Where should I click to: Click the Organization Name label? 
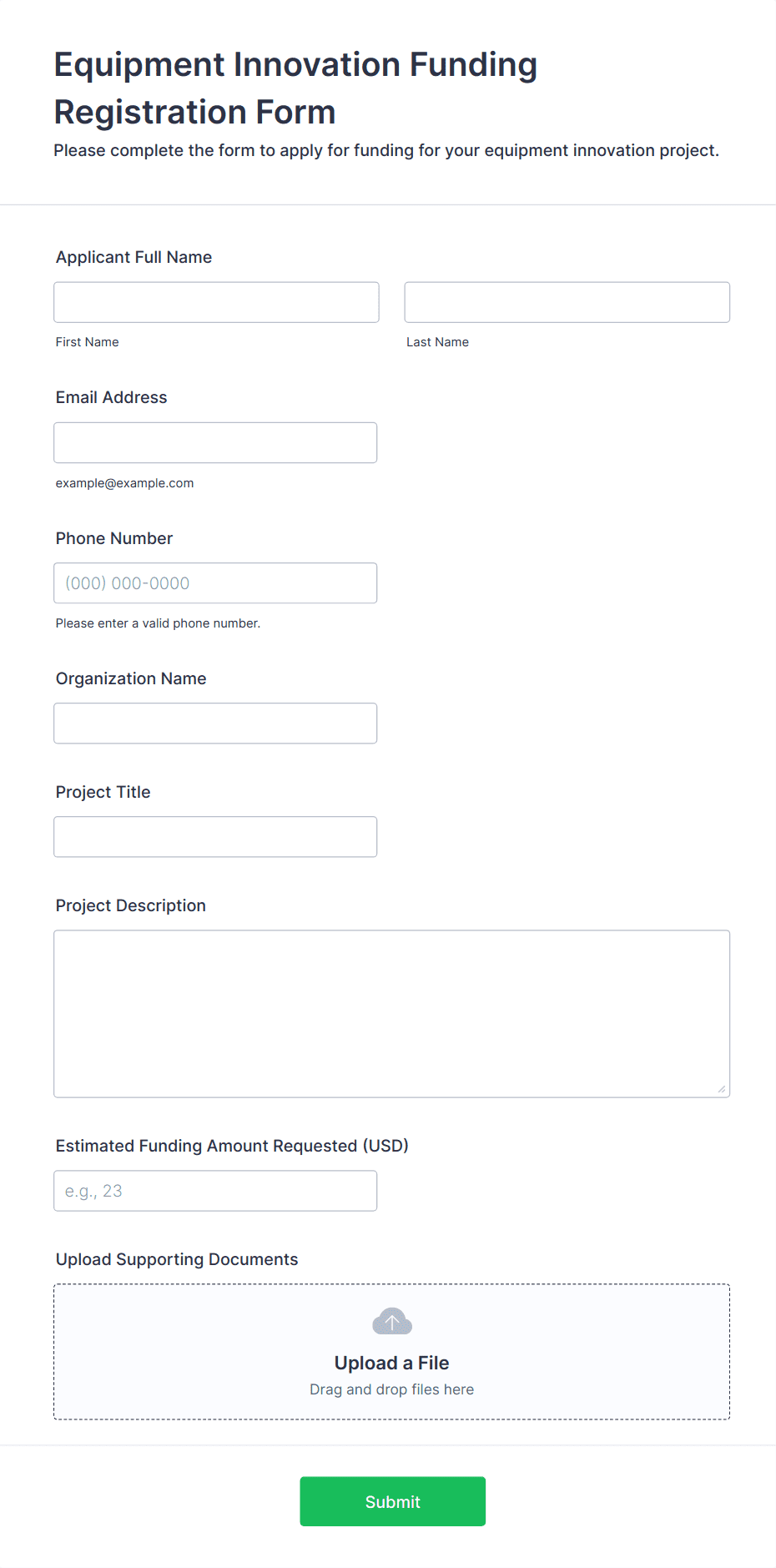(130, 678)
